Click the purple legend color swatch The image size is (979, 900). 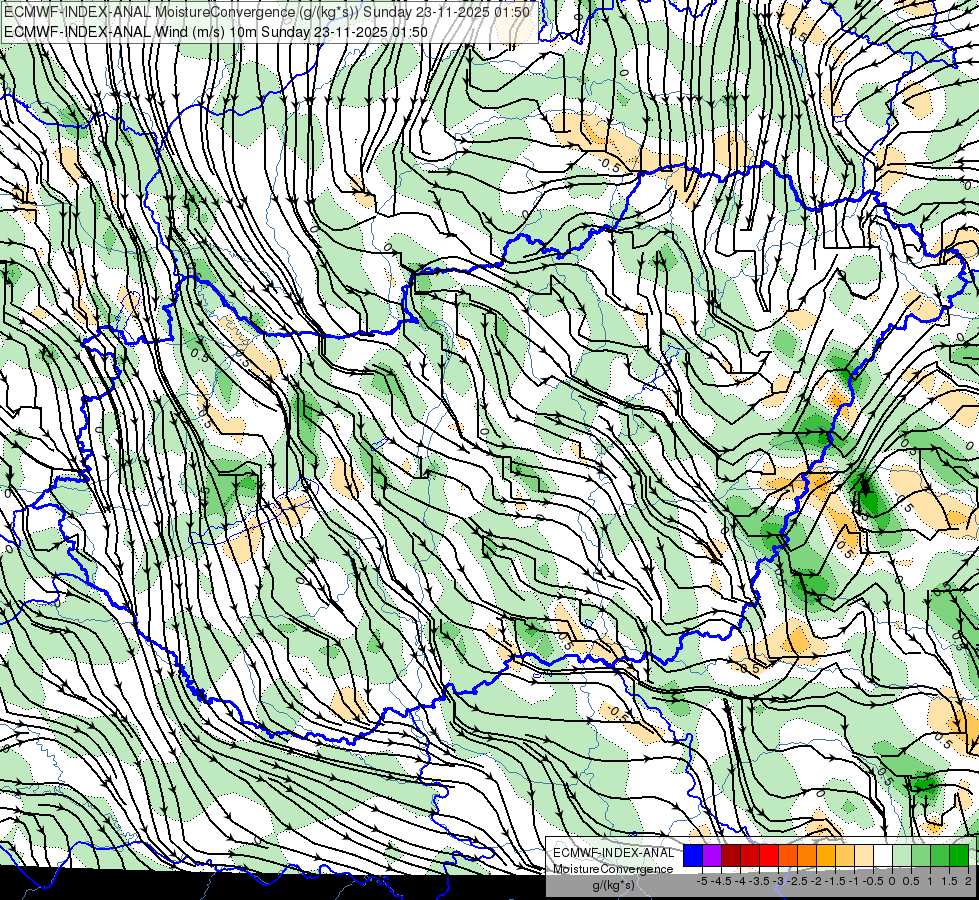[x=712, y=855]
